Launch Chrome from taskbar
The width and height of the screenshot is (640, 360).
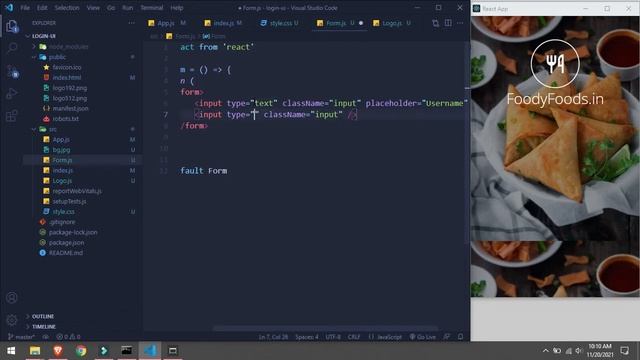click(81, 351)
